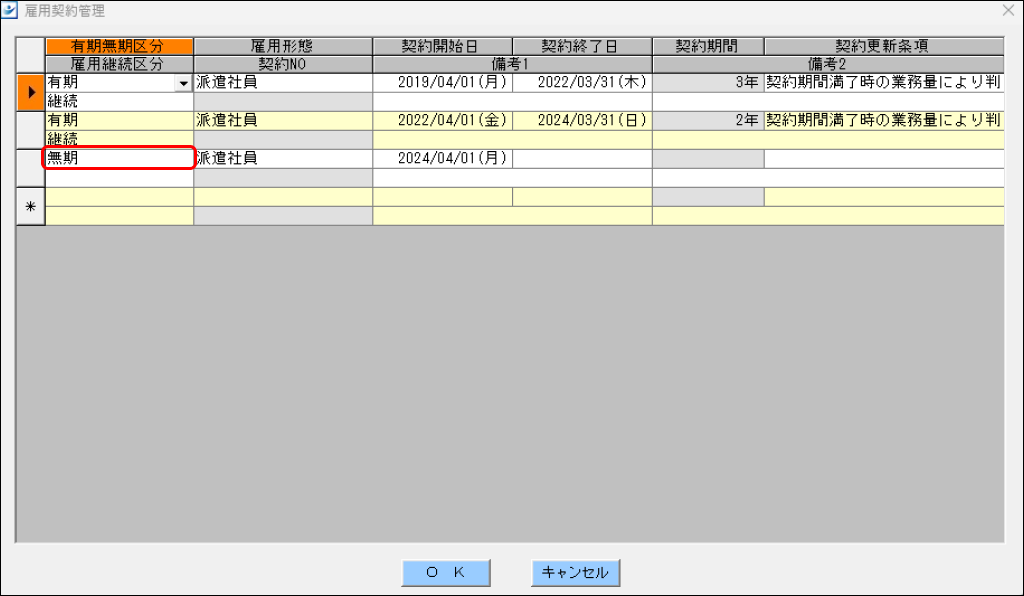Select the row selector for 無期 row
The width and height of the screenshot is (1024, 596).
(x=31, y=168)
